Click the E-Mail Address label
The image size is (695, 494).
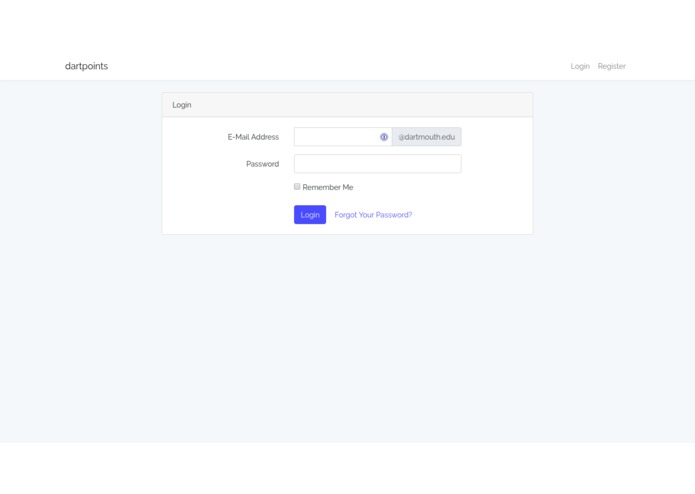253,137
